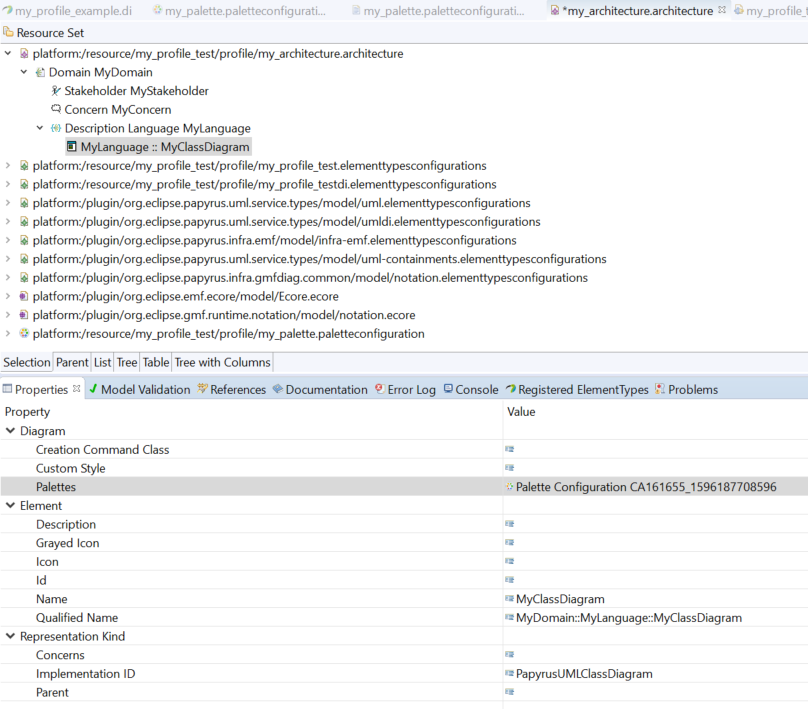Open the Table page tab

click(156, 362)
